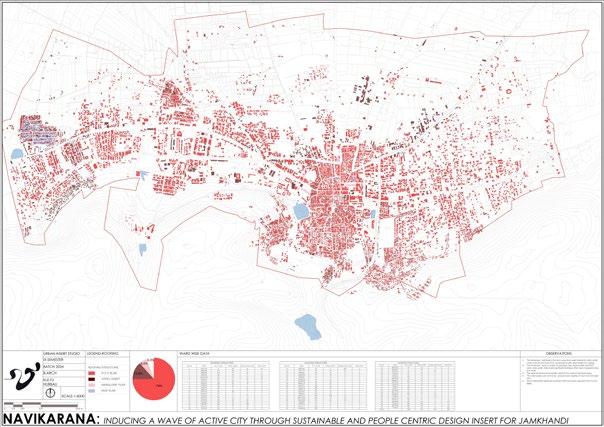Click the first ward data table
604x427 pixels.
point(226,385)
